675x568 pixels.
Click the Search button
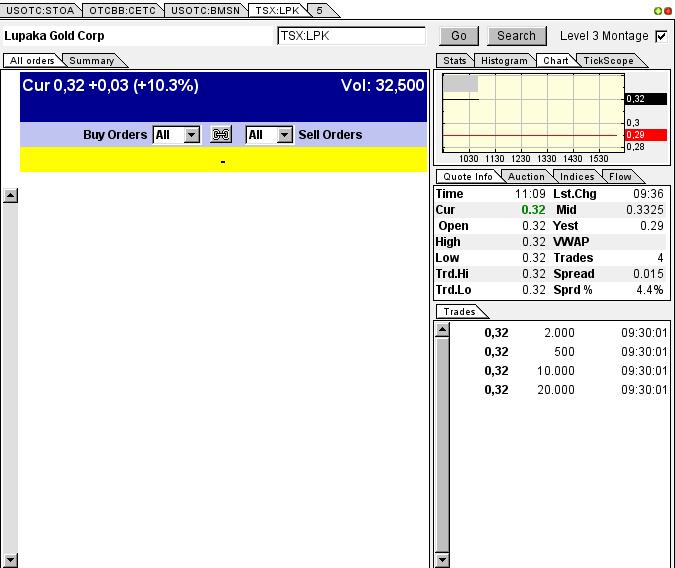517,36
